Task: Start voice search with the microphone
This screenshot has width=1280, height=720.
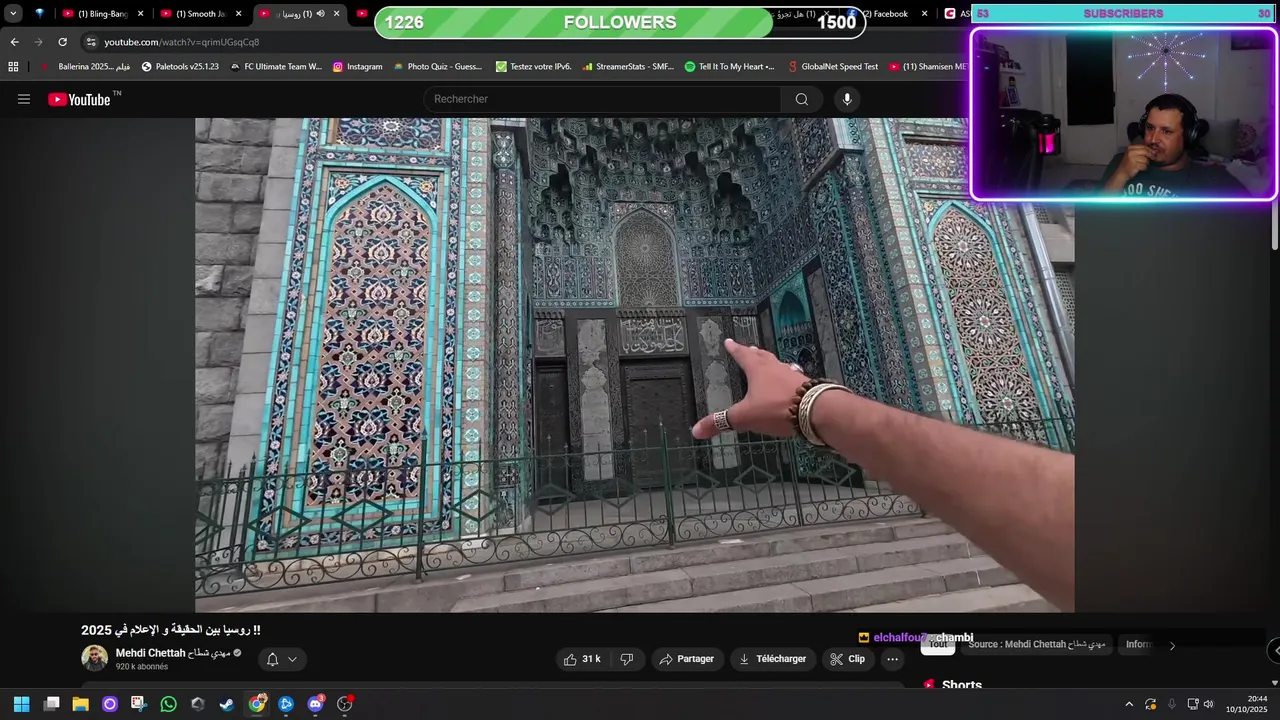Action: (x=847, y=99)
